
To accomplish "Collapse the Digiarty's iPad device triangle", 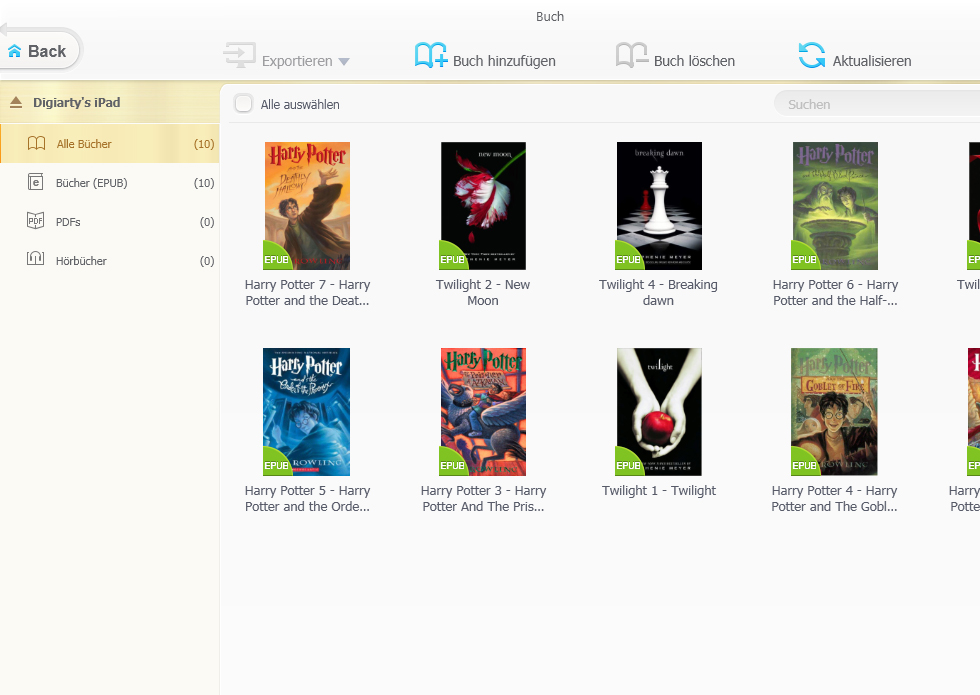I will [x=16, y=103].
